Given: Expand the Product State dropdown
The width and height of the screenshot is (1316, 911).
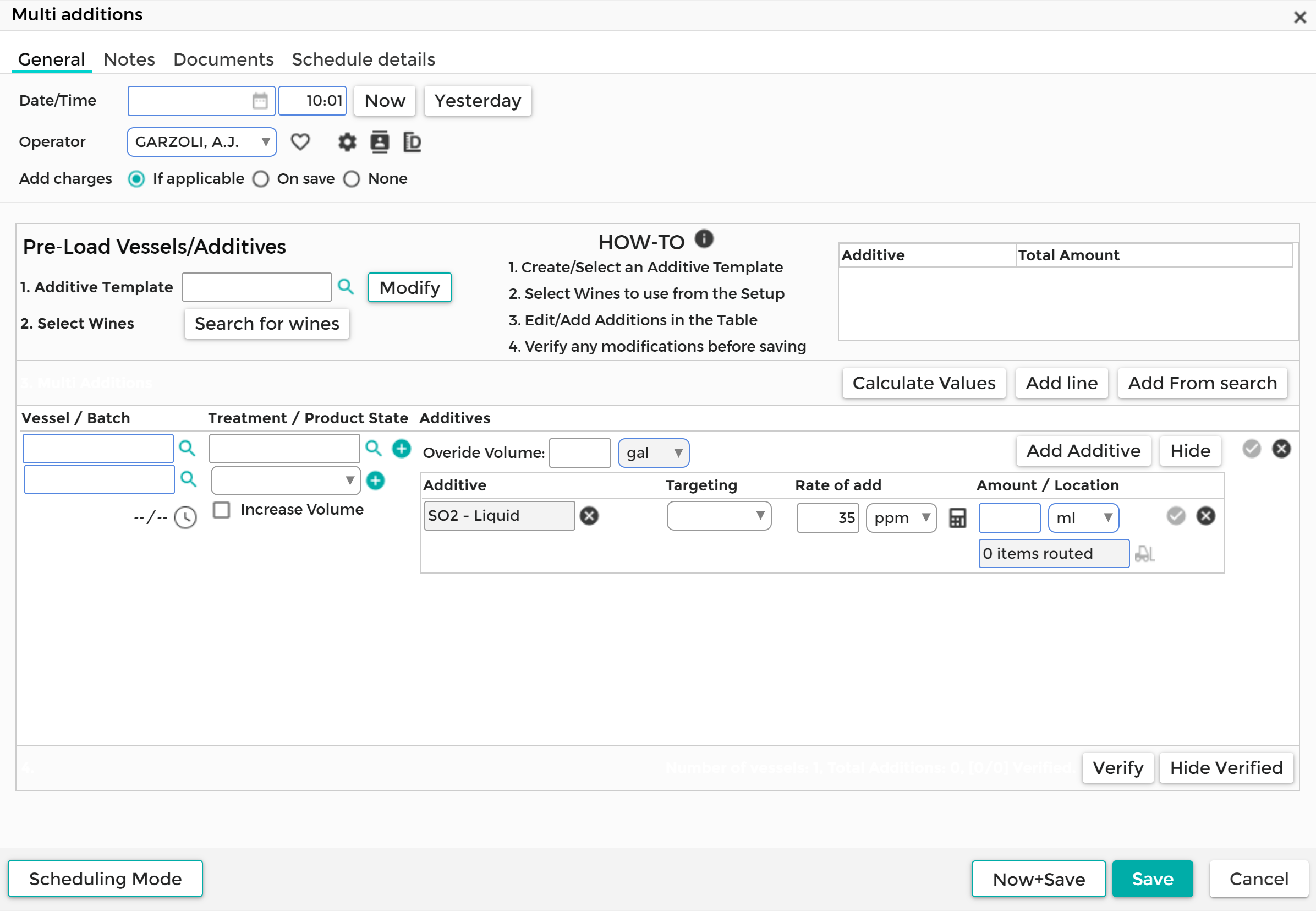Looking at the screenshot, I should point(286,481).
